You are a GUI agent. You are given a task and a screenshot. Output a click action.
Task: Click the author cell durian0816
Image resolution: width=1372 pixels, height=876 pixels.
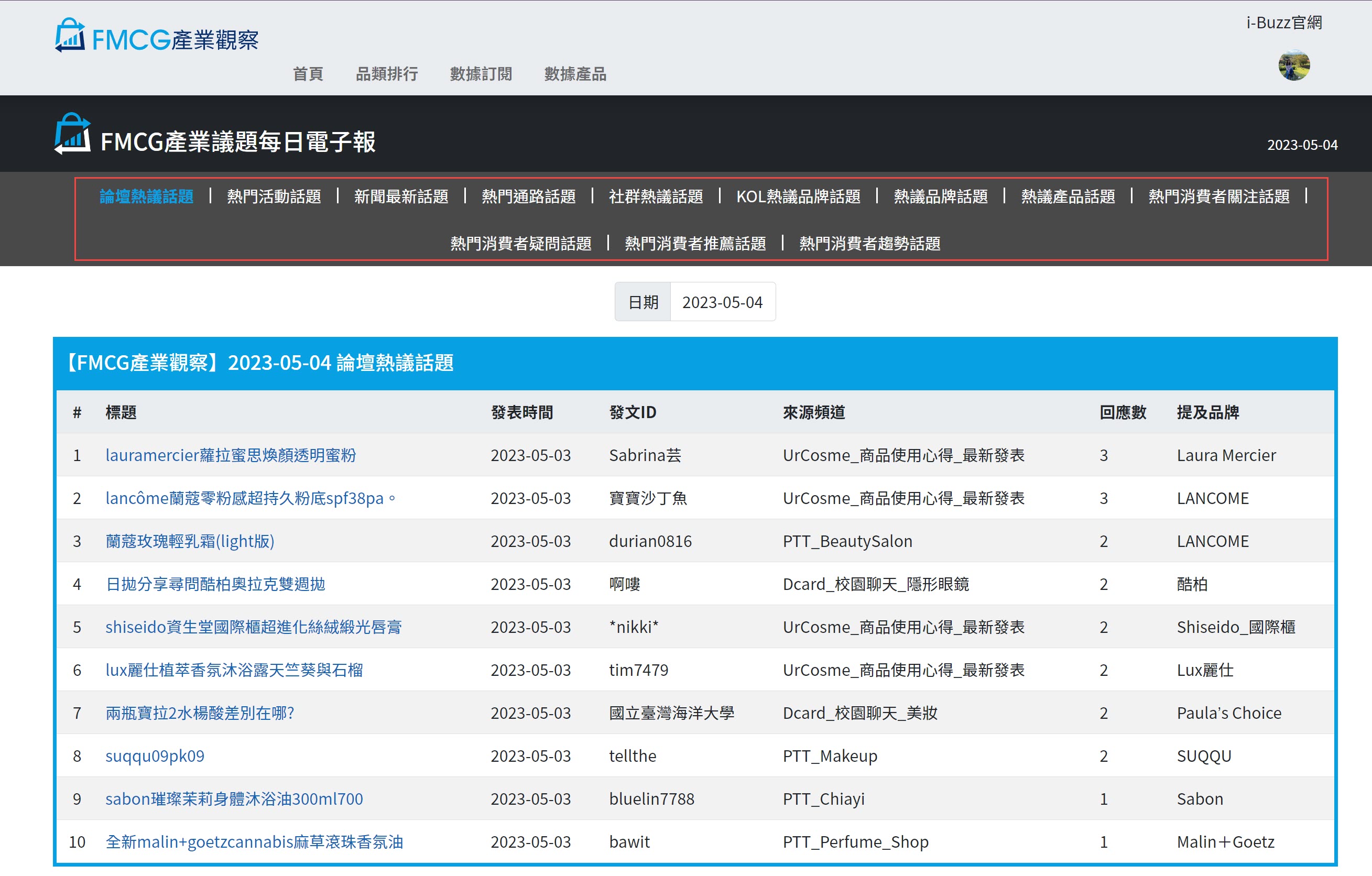(x=650, y=541)
